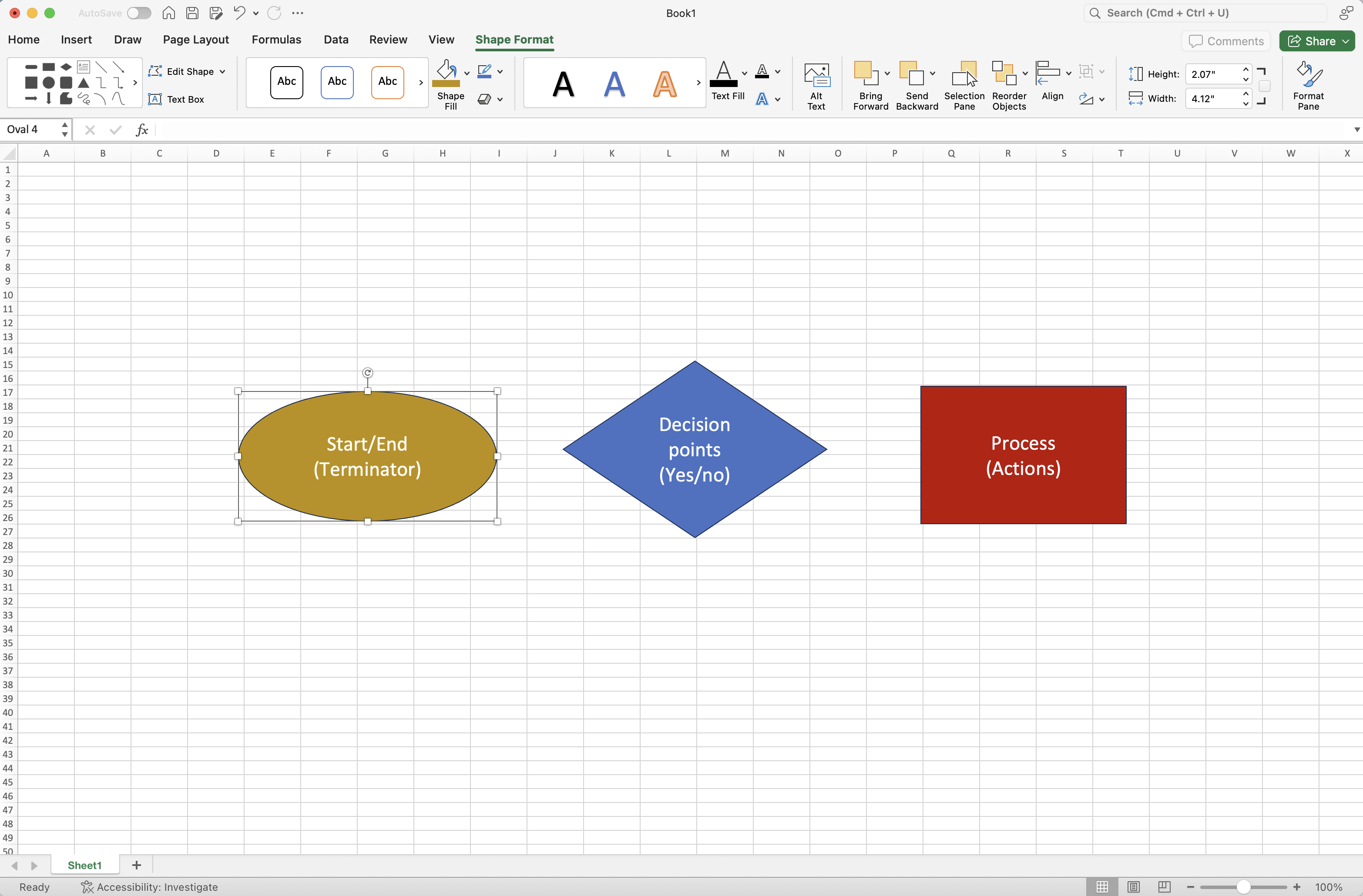Image resolution: width=1363 pixels, height=896 pixels.
Task: Expand the Edit Shape dropdown
Action: click(222, 72)
